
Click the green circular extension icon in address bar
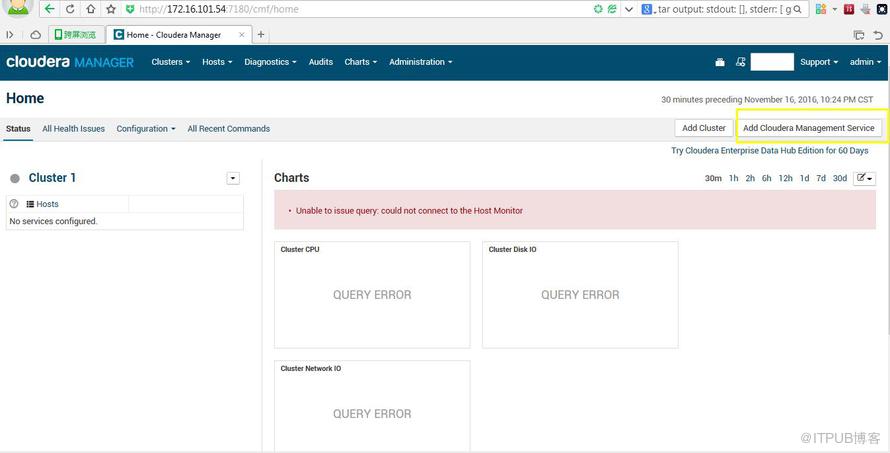point(598,9)
